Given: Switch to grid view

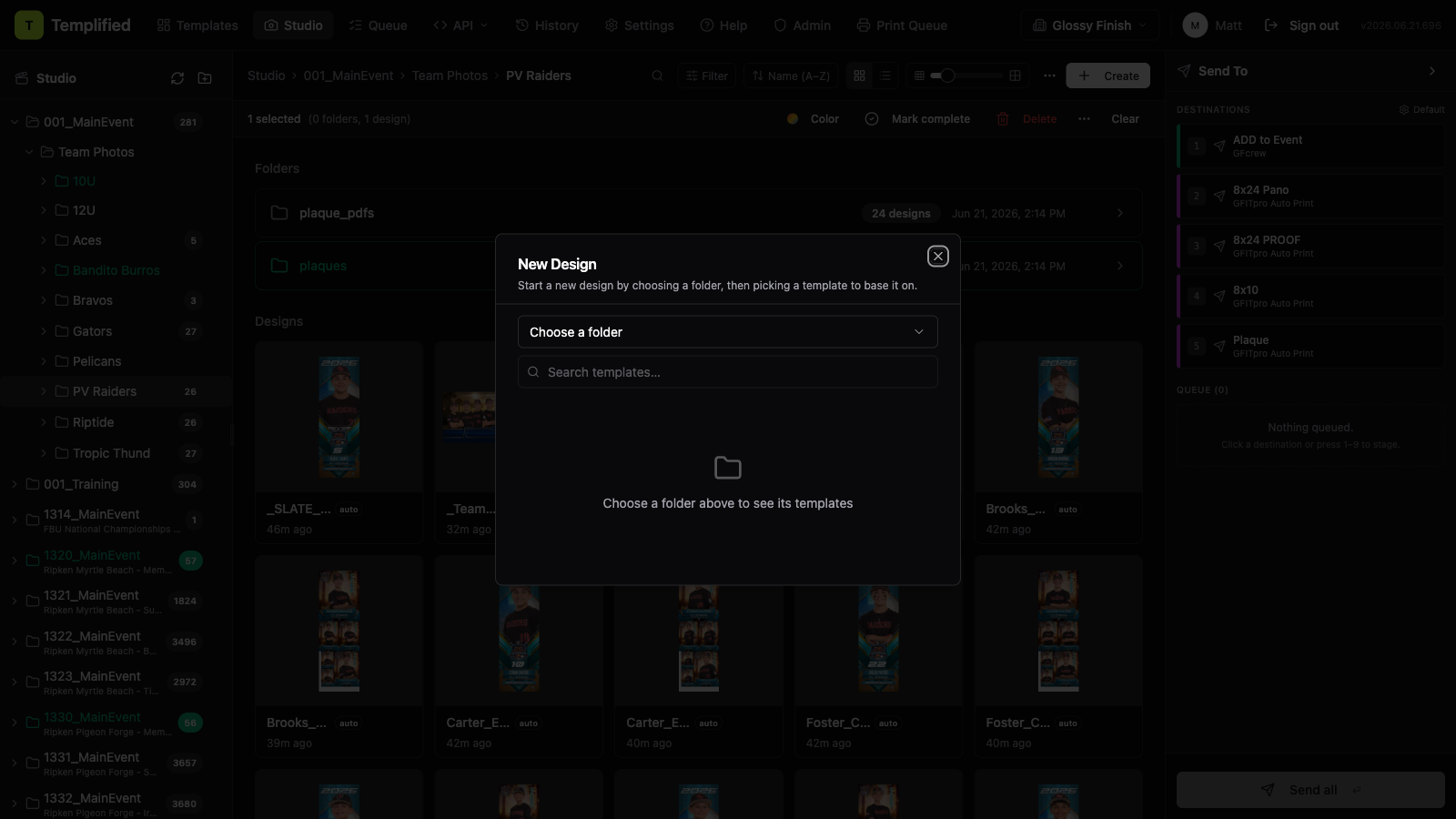Looking at the screenshot, I should (x=859, y=76).
